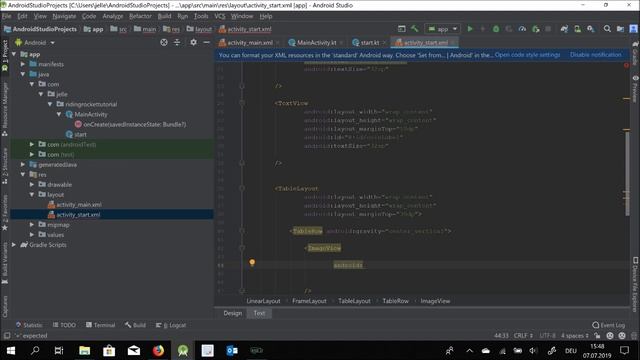The image size is (640, 360).
Task: Open the VCS menu
Action: [220, 16]
